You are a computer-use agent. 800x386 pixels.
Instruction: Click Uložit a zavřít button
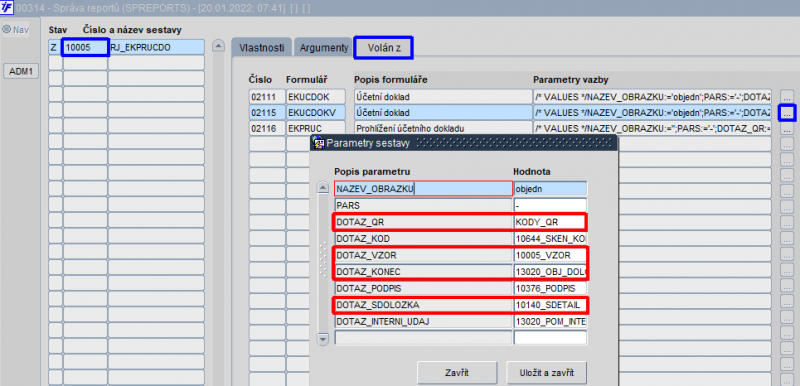[x=547, y=373]
